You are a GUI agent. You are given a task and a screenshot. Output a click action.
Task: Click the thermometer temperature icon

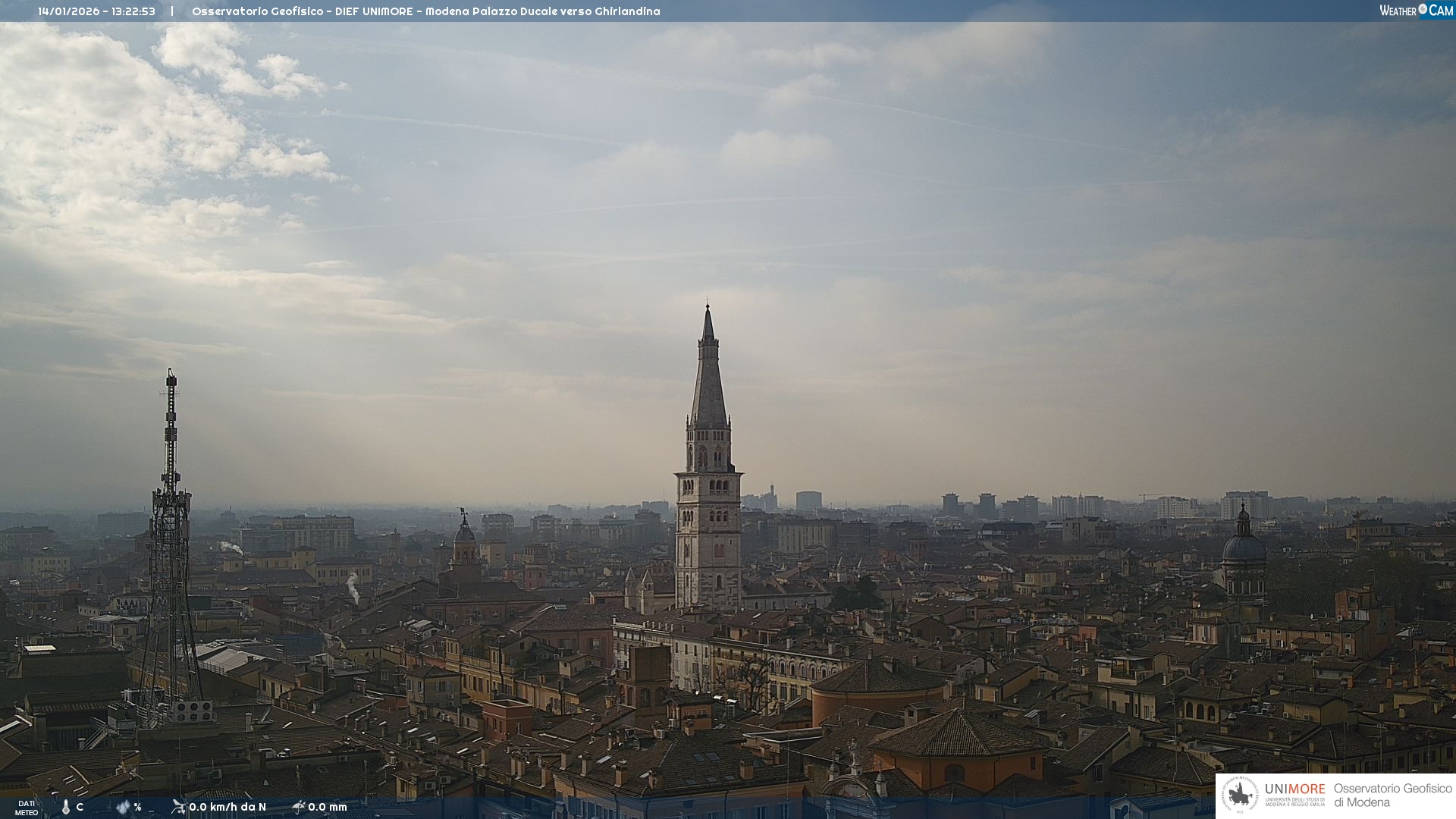click(66, 807)
